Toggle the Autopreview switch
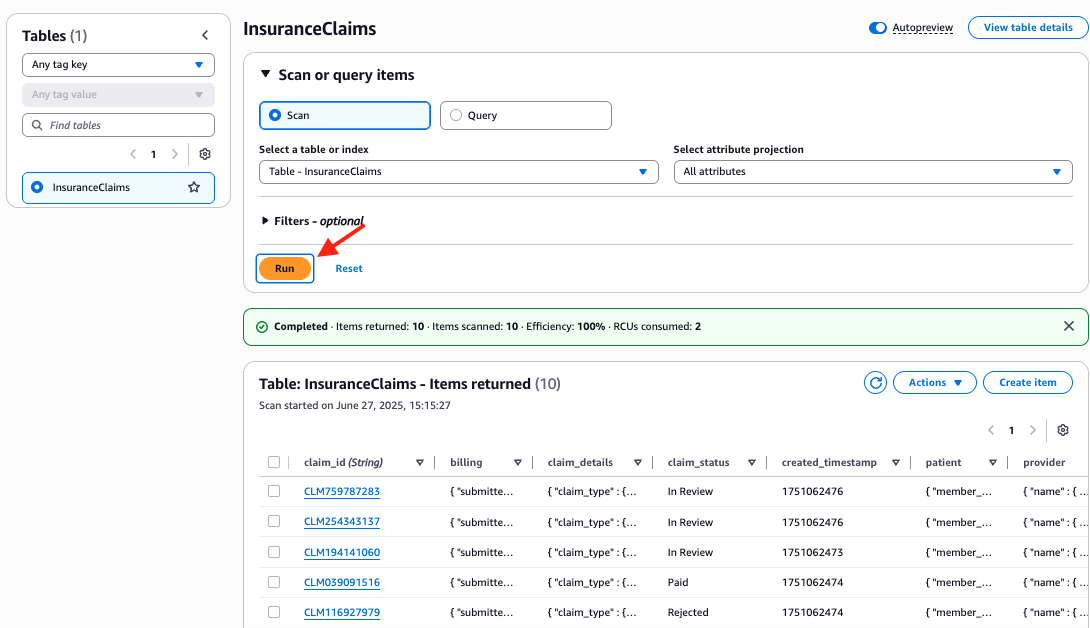This screenshot has width=1090, height=628. [878, 28]
